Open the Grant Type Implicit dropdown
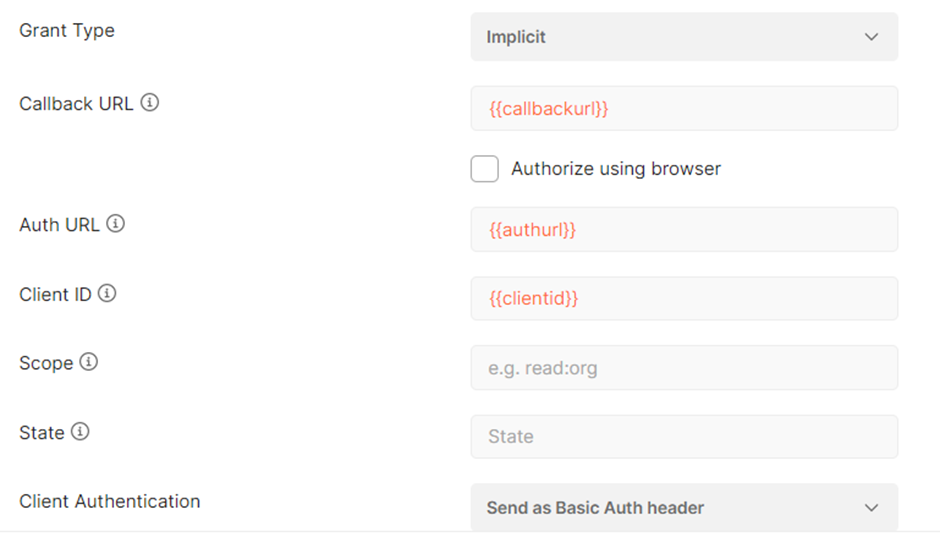940x537 pixels. [x=684, y=37]
